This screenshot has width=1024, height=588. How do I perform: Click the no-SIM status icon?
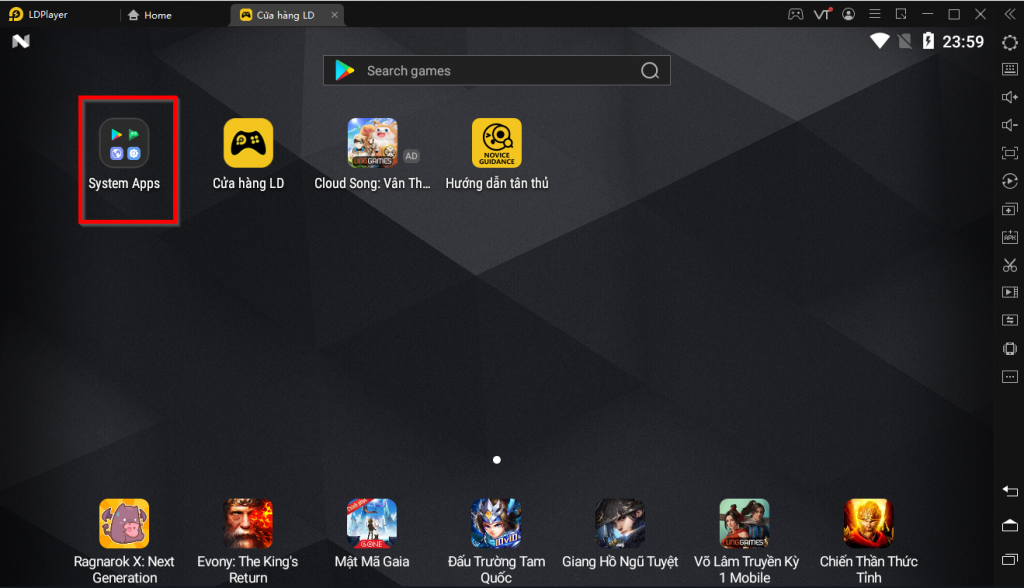[x=904, y=41]
